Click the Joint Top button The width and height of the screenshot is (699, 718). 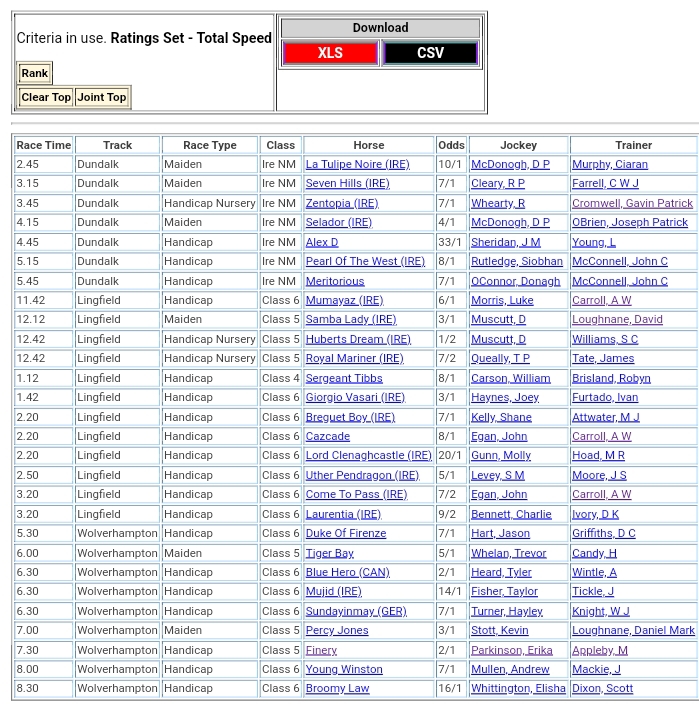tap(102, 97)
